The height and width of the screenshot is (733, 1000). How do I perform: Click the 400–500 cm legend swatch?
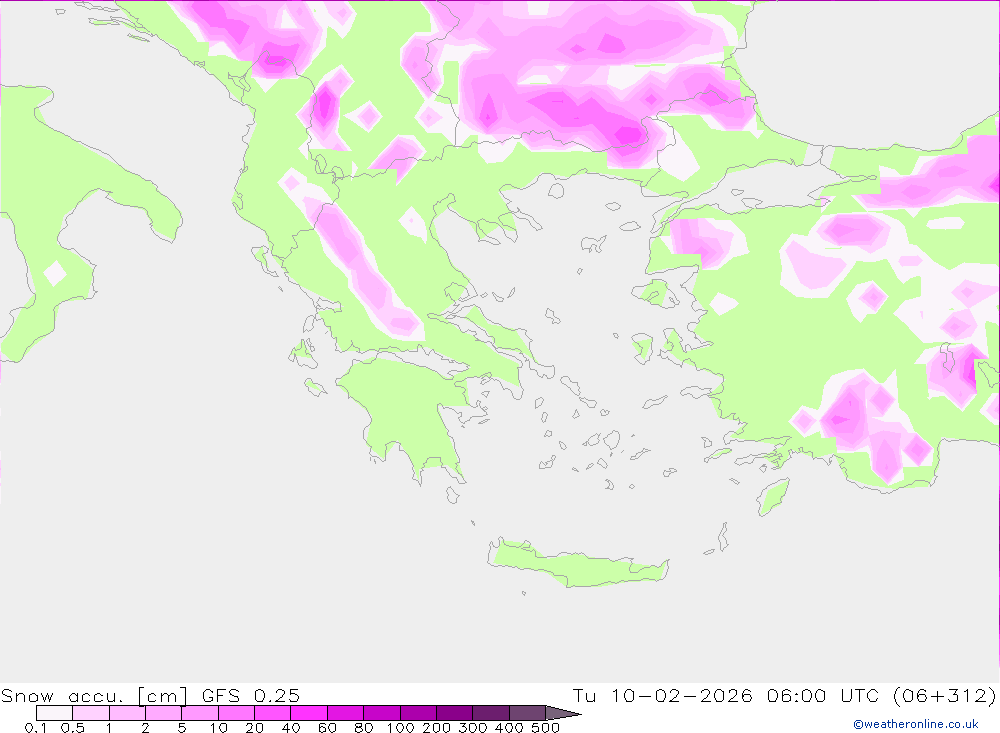click(x=527, y=713)
